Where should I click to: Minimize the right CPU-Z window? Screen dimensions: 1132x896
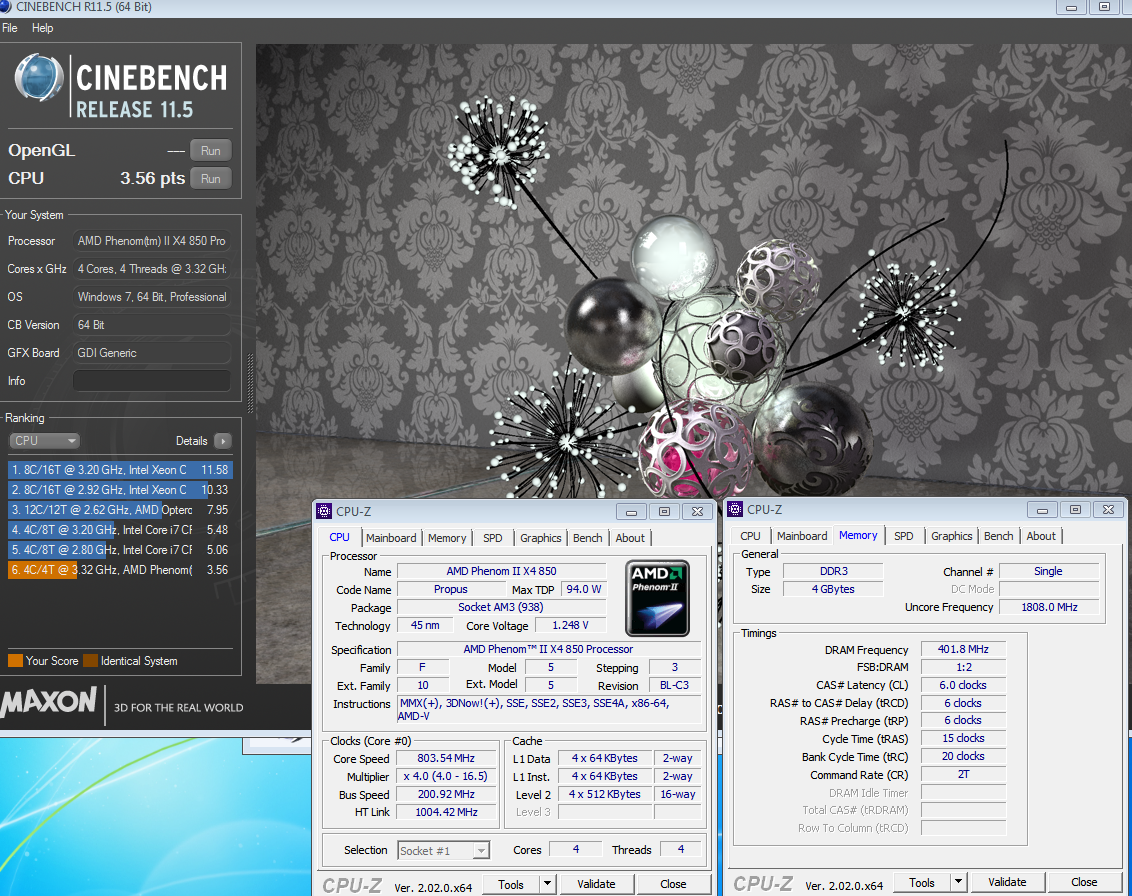pyautogui.click(x=1042, y=510)
